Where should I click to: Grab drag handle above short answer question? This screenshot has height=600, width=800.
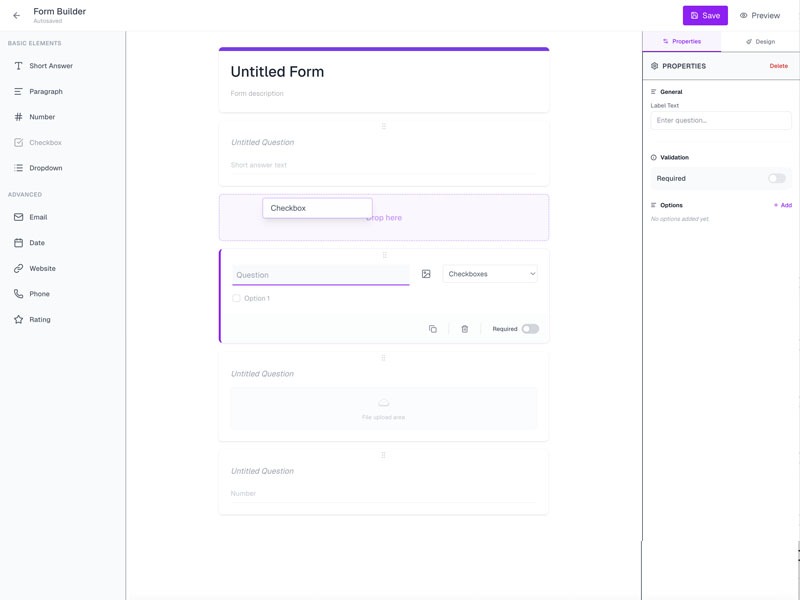[384, 126]
